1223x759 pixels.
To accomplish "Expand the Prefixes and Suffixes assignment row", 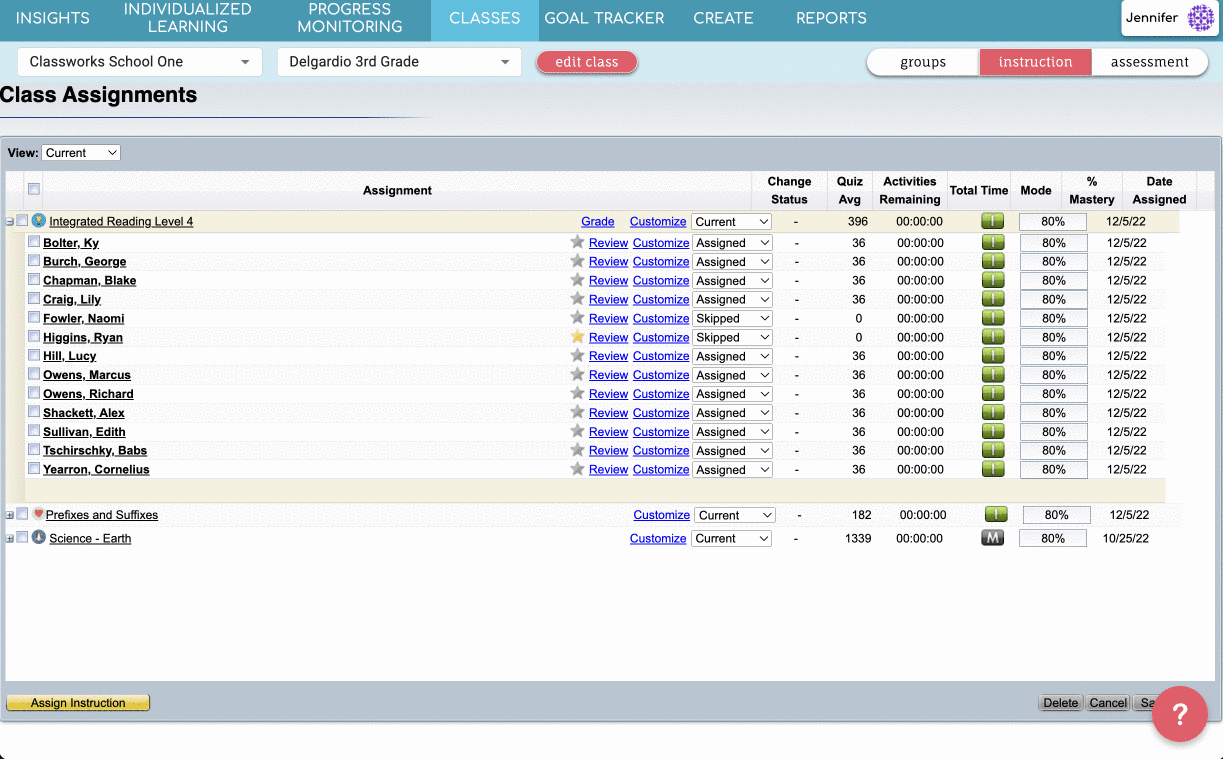I will [10, 515].
